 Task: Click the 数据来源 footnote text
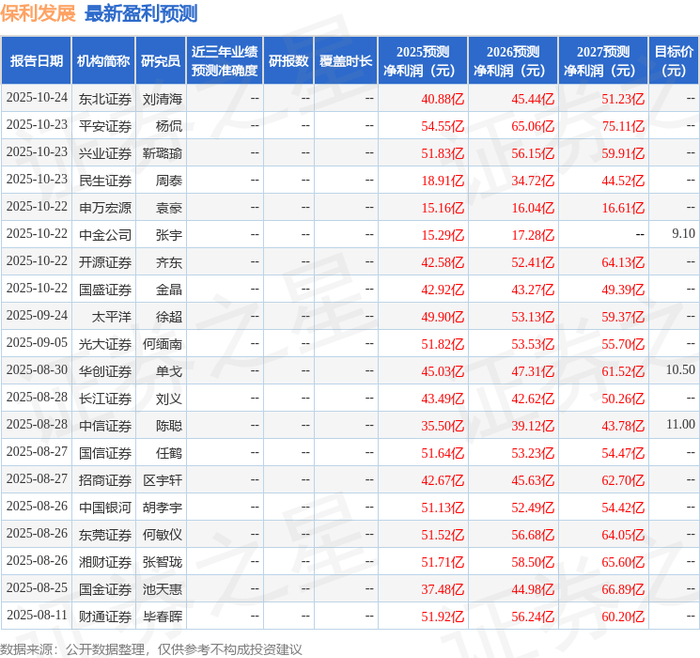pyautogui.click(x=151, y=649)
